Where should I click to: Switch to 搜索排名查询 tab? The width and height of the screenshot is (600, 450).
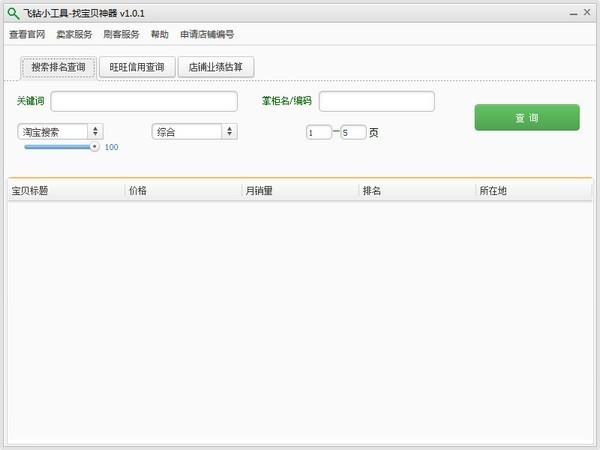click(x=59, y=67)
